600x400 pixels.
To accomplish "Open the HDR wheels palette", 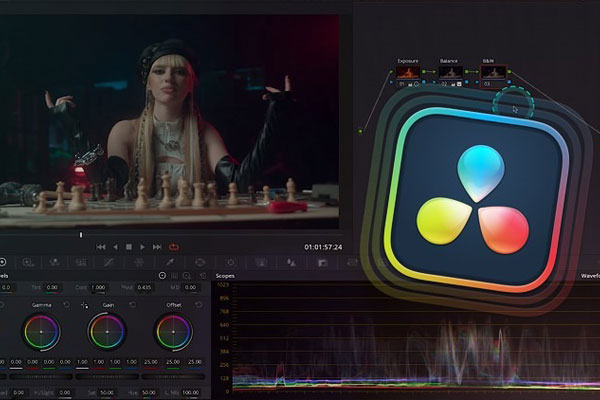I will (x=28, y=262).
